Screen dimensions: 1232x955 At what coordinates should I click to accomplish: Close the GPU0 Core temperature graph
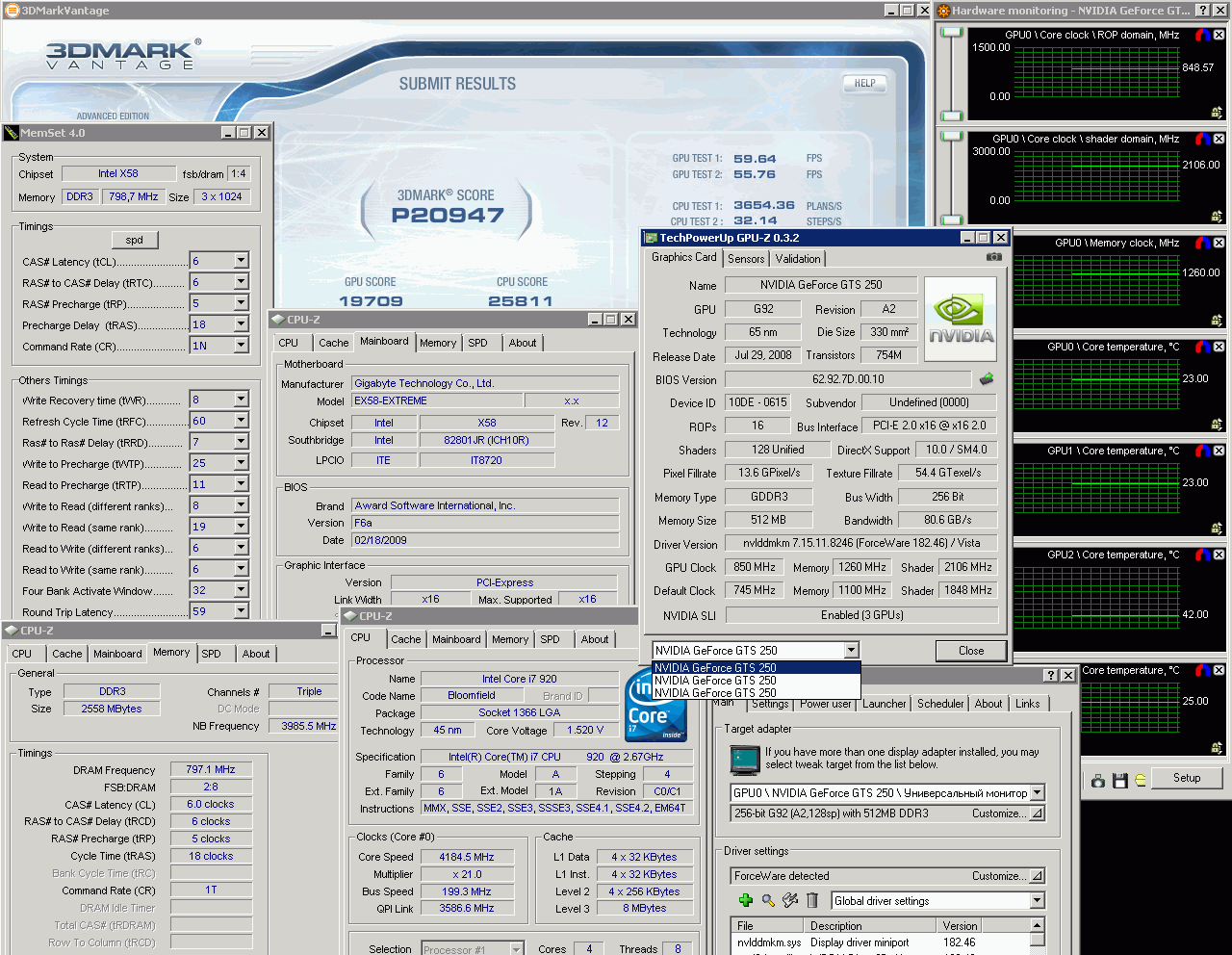(x=1219, y=347)
